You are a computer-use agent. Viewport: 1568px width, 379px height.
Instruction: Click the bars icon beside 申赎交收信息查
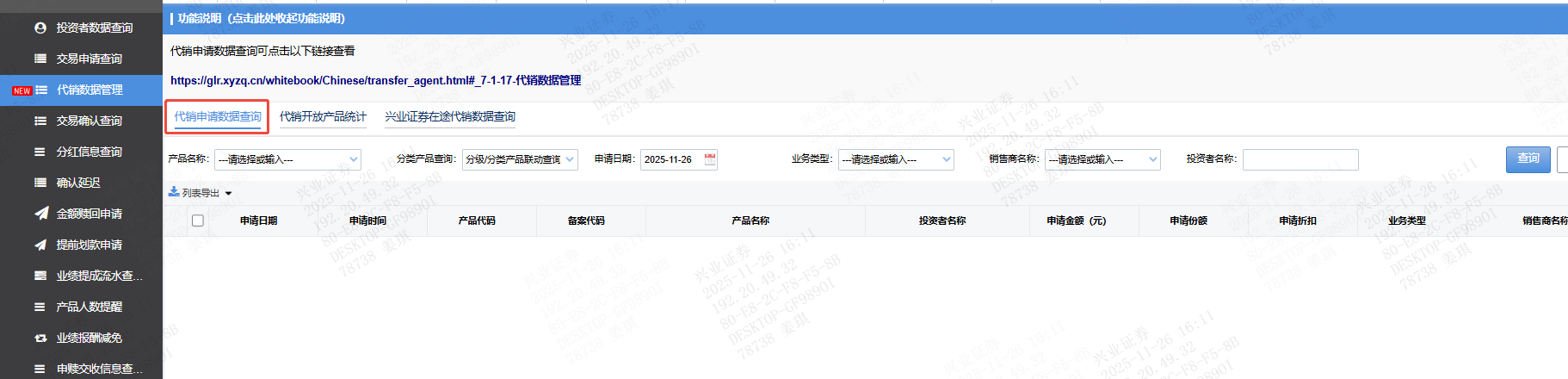coord(40,369)
